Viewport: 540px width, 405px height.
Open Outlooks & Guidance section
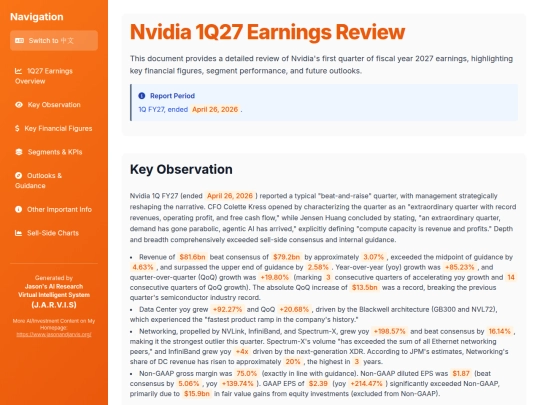point(54,180)
